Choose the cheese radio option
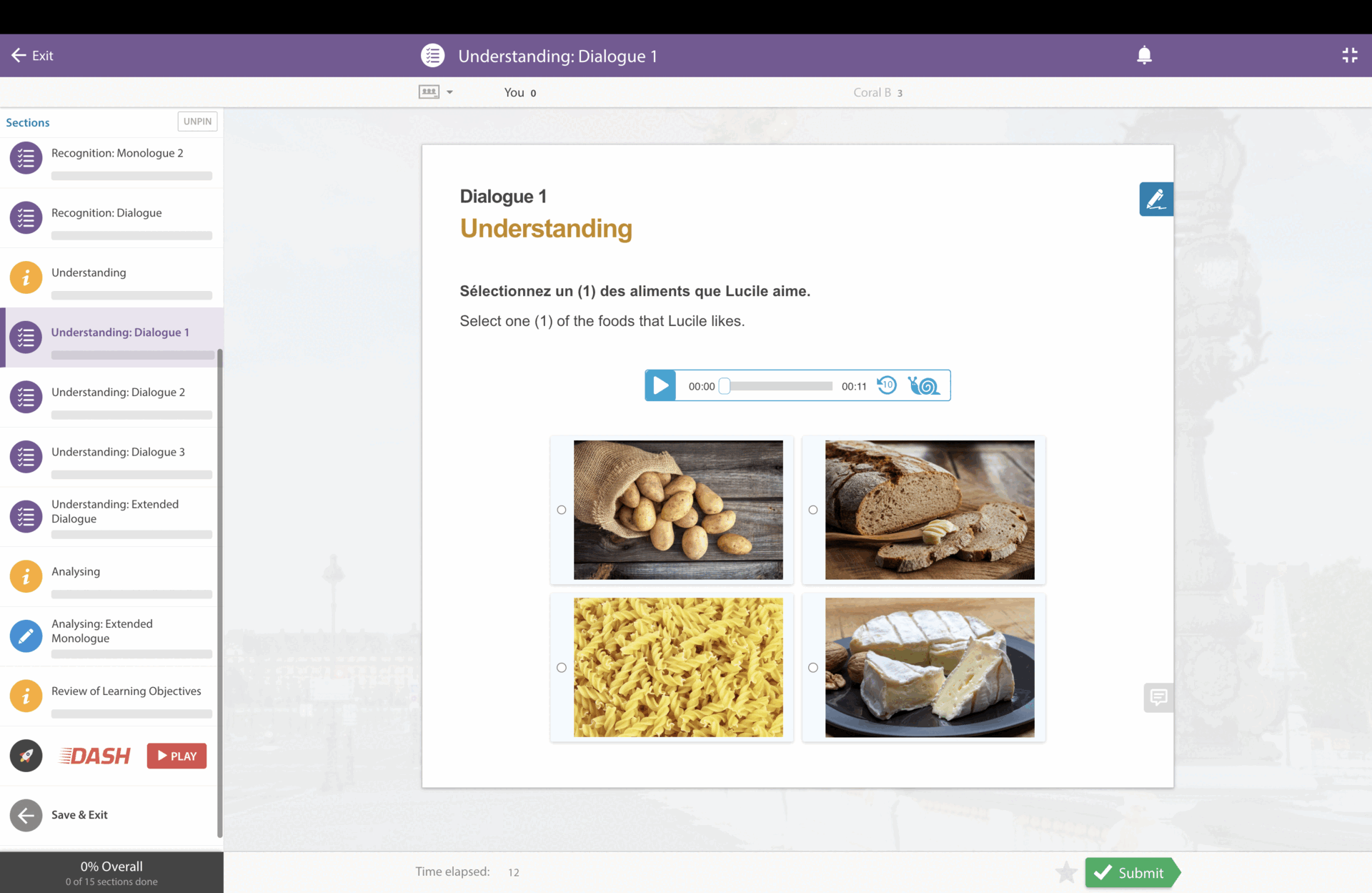 [x=813, y=668]
